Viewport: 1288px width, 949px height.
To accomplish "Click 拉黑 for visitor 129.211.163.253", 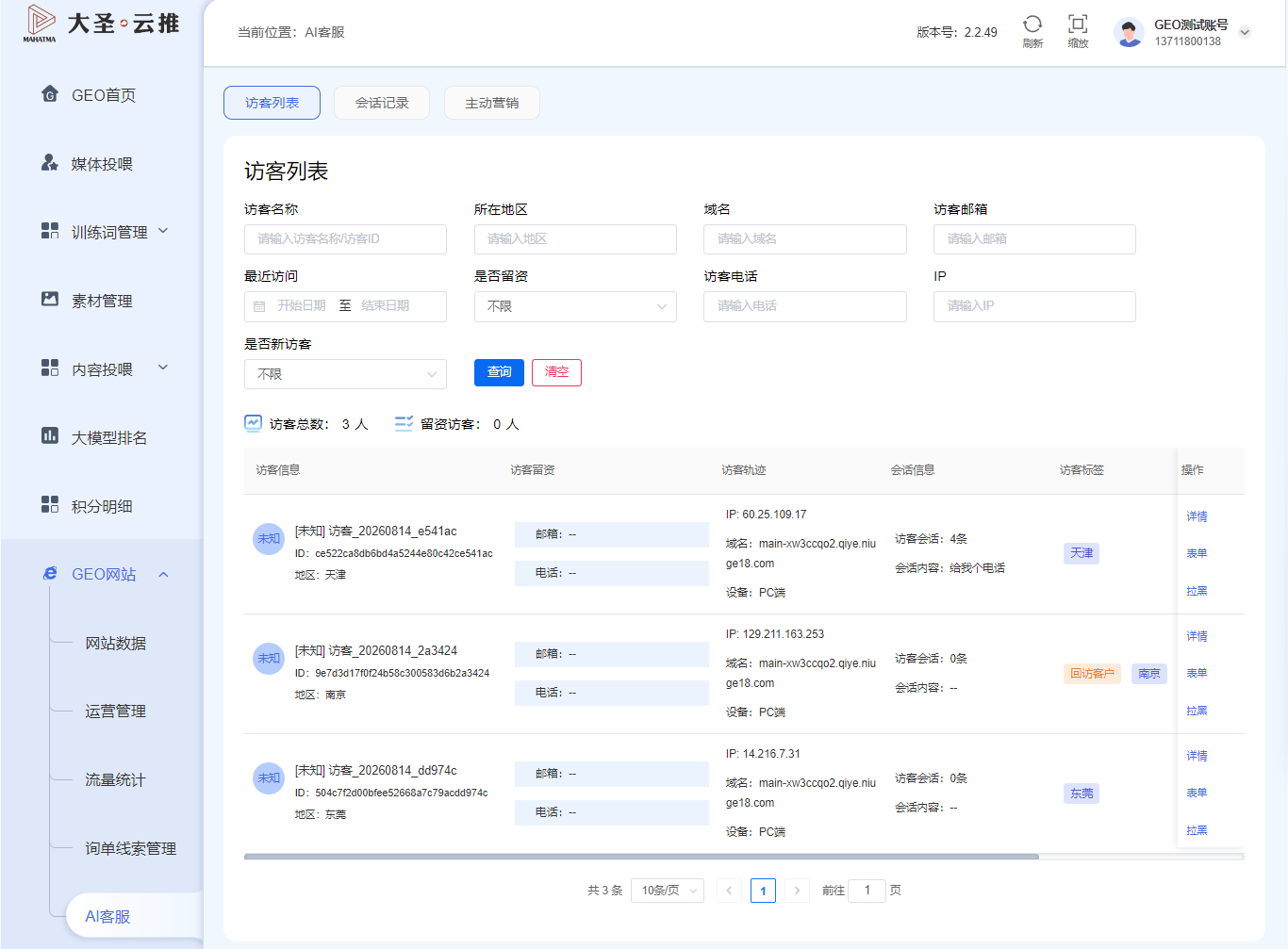I will pos(1197,711).
